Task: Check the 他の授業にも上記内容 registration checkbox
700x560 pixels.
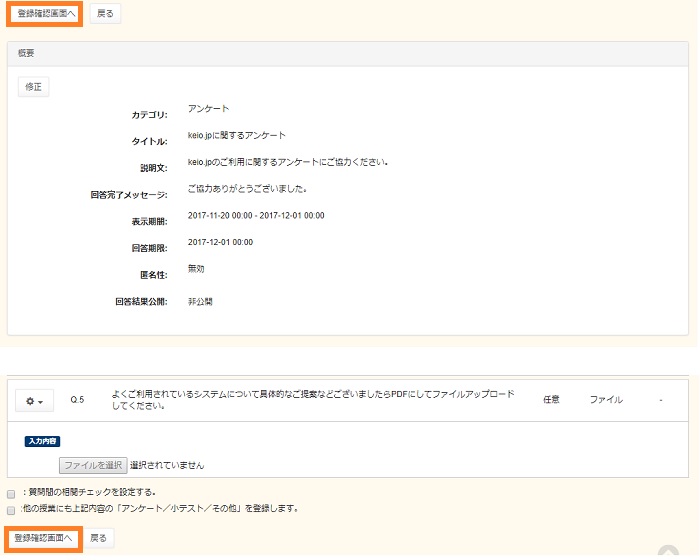Action: (11, 509)
